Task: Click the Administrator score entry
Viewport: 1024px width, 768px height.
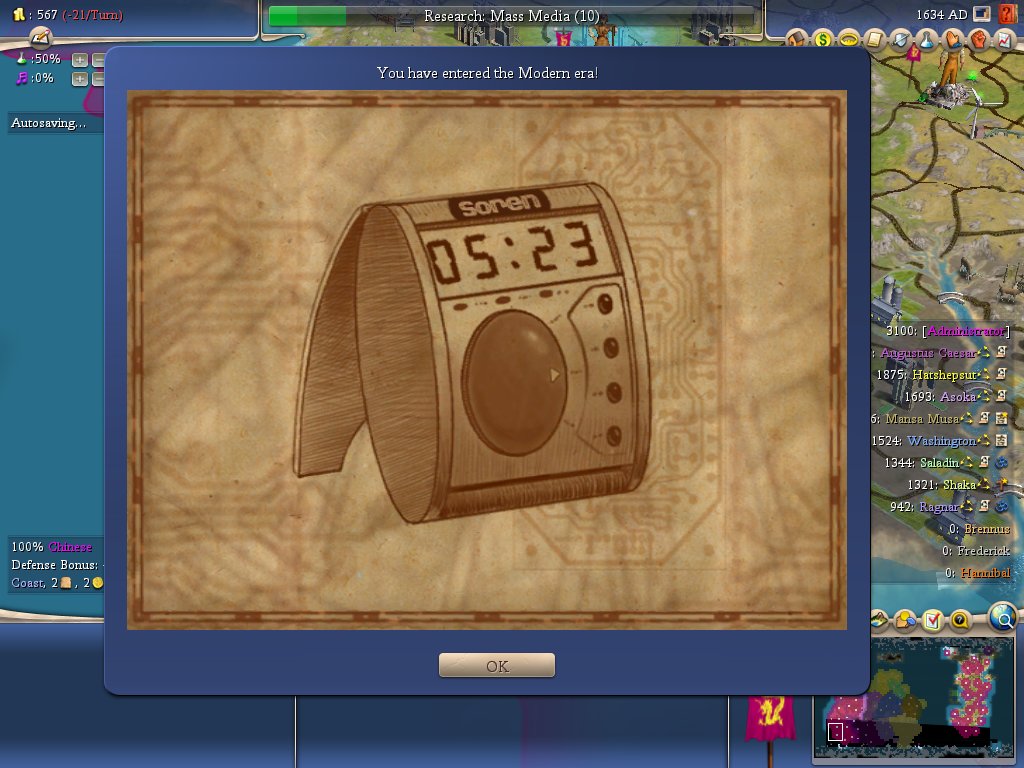Action: [947, 330]
